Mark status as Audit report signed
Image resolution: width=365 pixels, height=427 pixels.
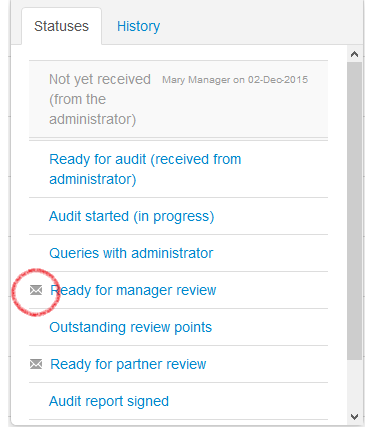tap(109, 401)
